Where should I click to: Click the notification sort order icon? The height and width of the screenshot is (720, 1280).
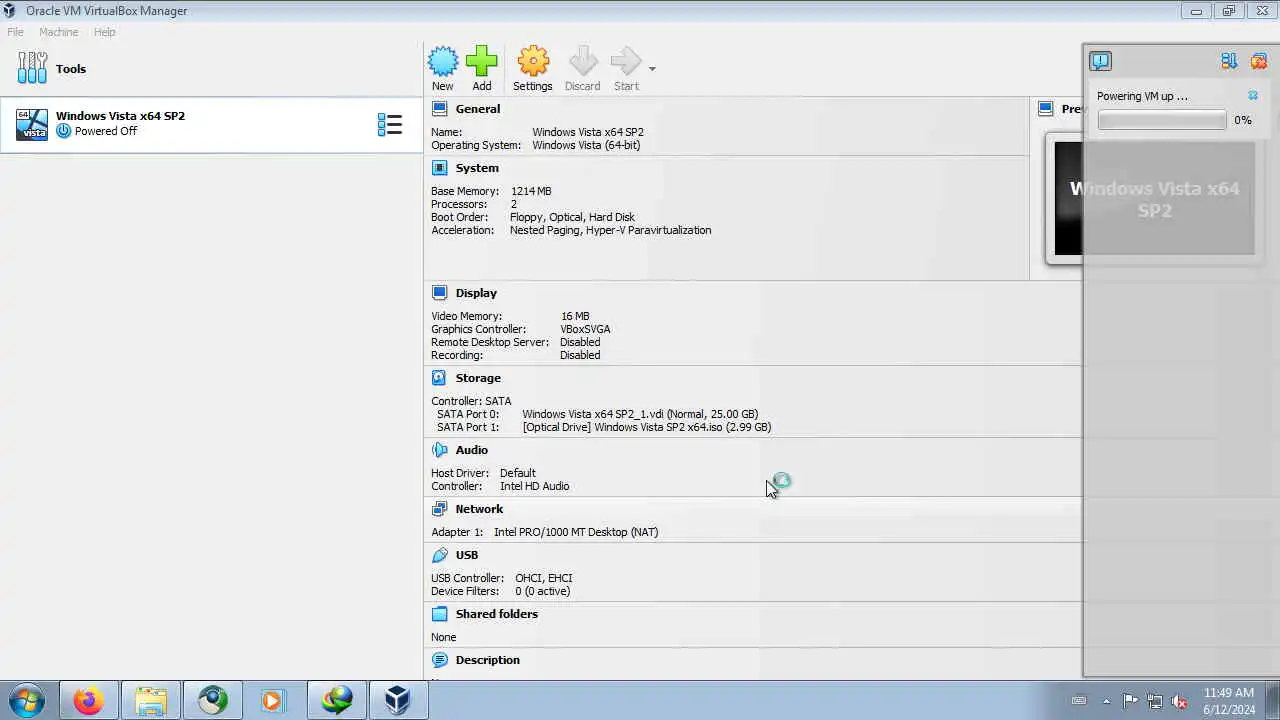click(x=1229, y=62)
